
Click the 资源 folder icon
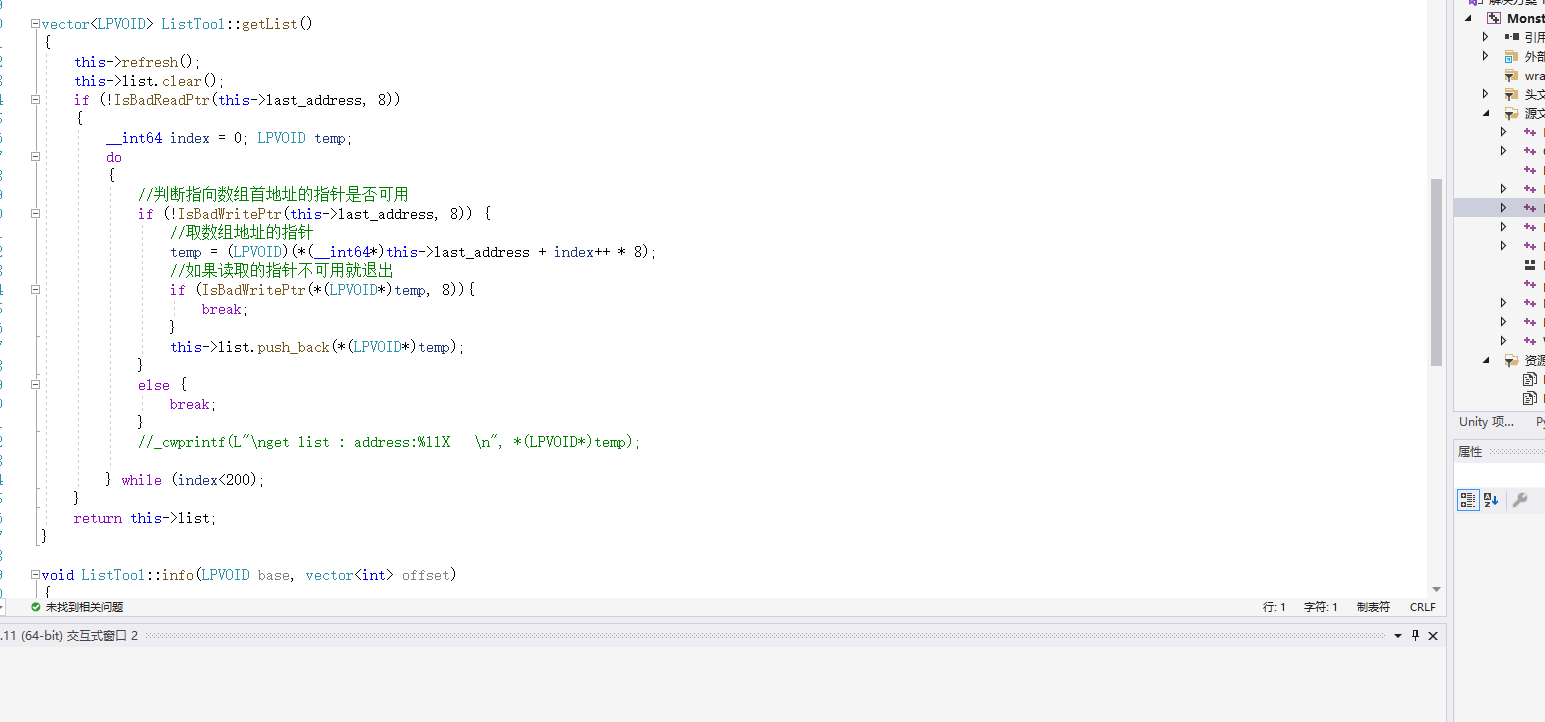pos(1511,360)
